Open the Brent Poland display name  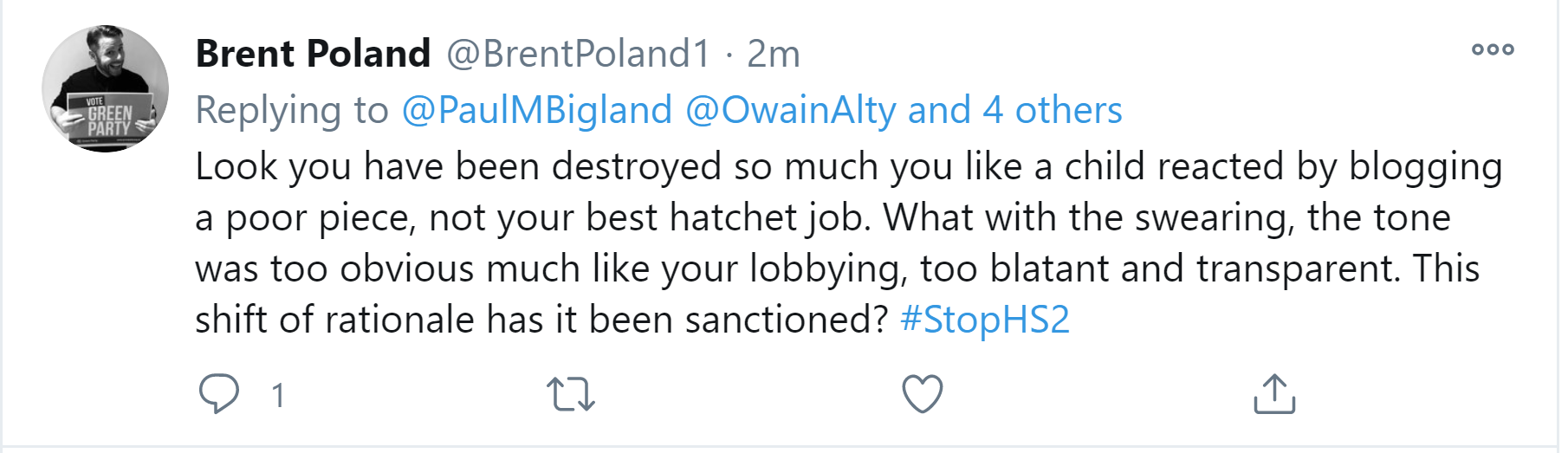313,54
